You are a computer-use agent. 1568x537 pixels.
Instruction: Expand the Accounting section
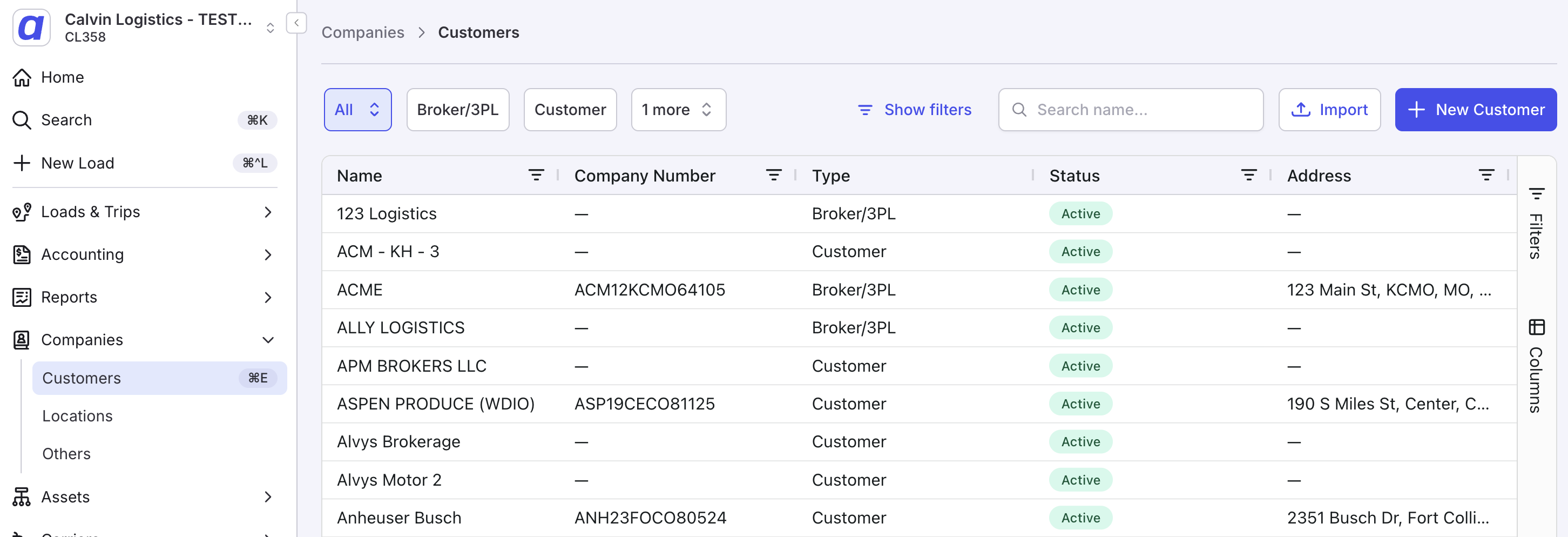coord(268,254)
